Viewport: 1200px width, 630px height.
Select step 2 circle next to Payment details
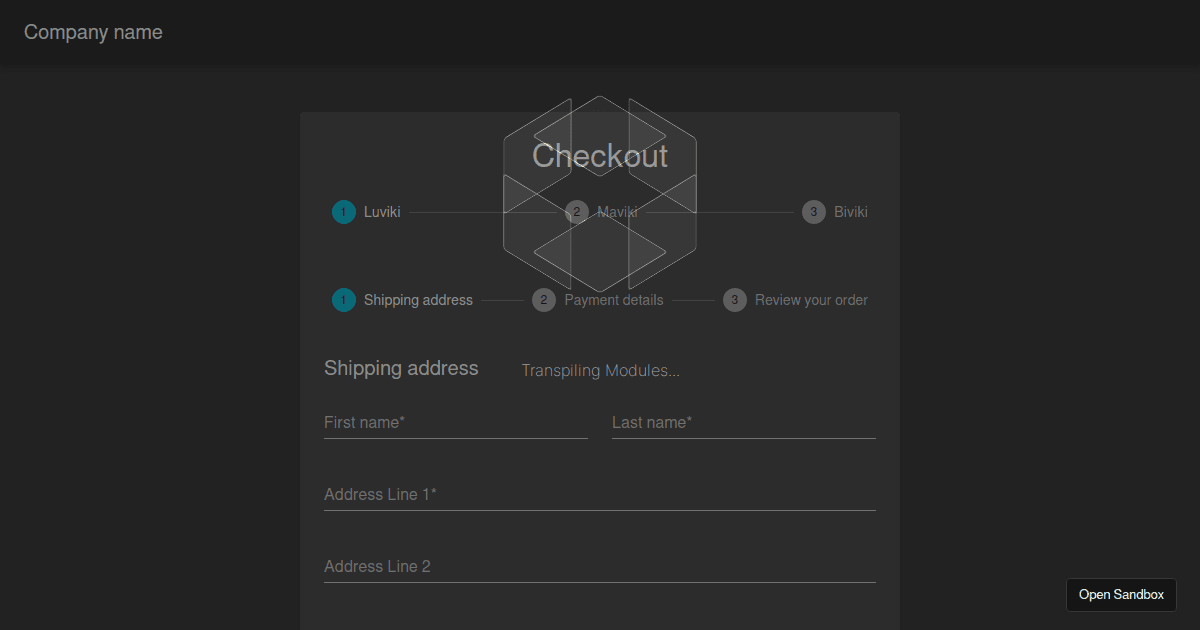(544, 300)
